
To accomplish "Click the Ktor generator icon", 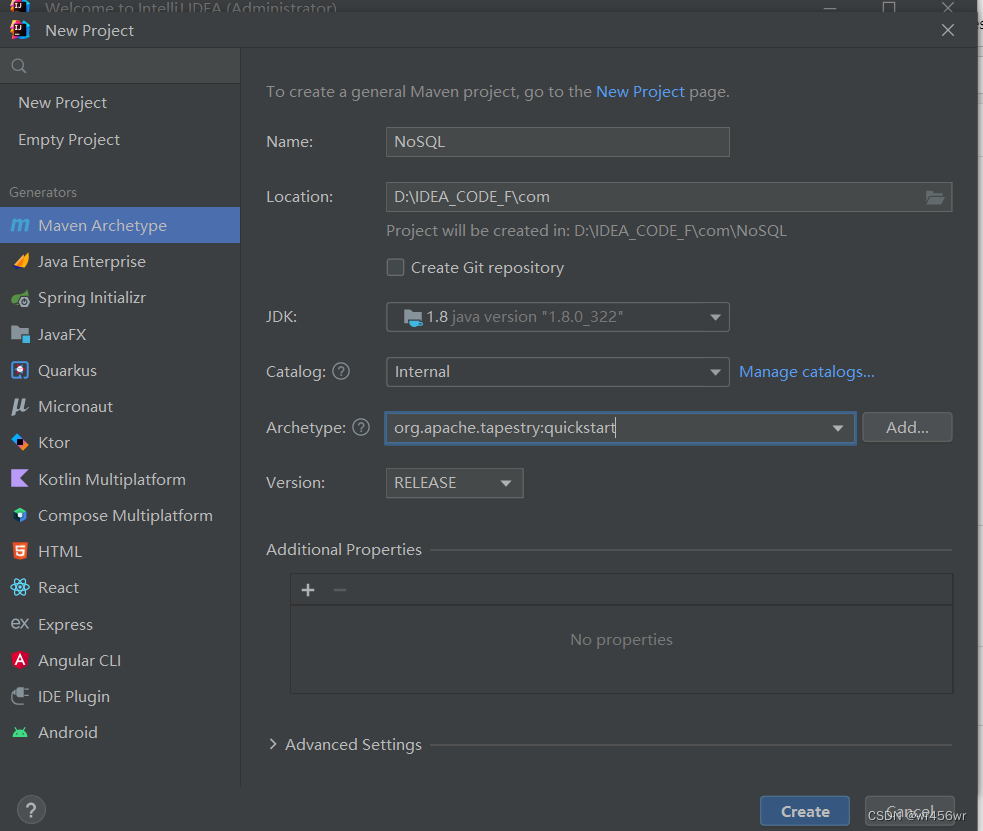I will pos(20,442).
